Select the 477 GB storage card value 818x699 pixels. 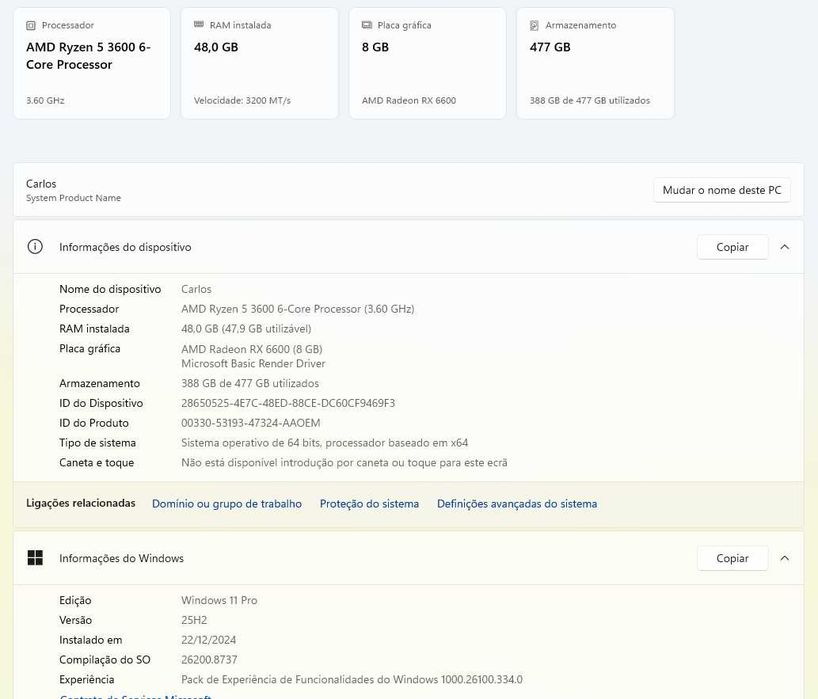[550, 47]
